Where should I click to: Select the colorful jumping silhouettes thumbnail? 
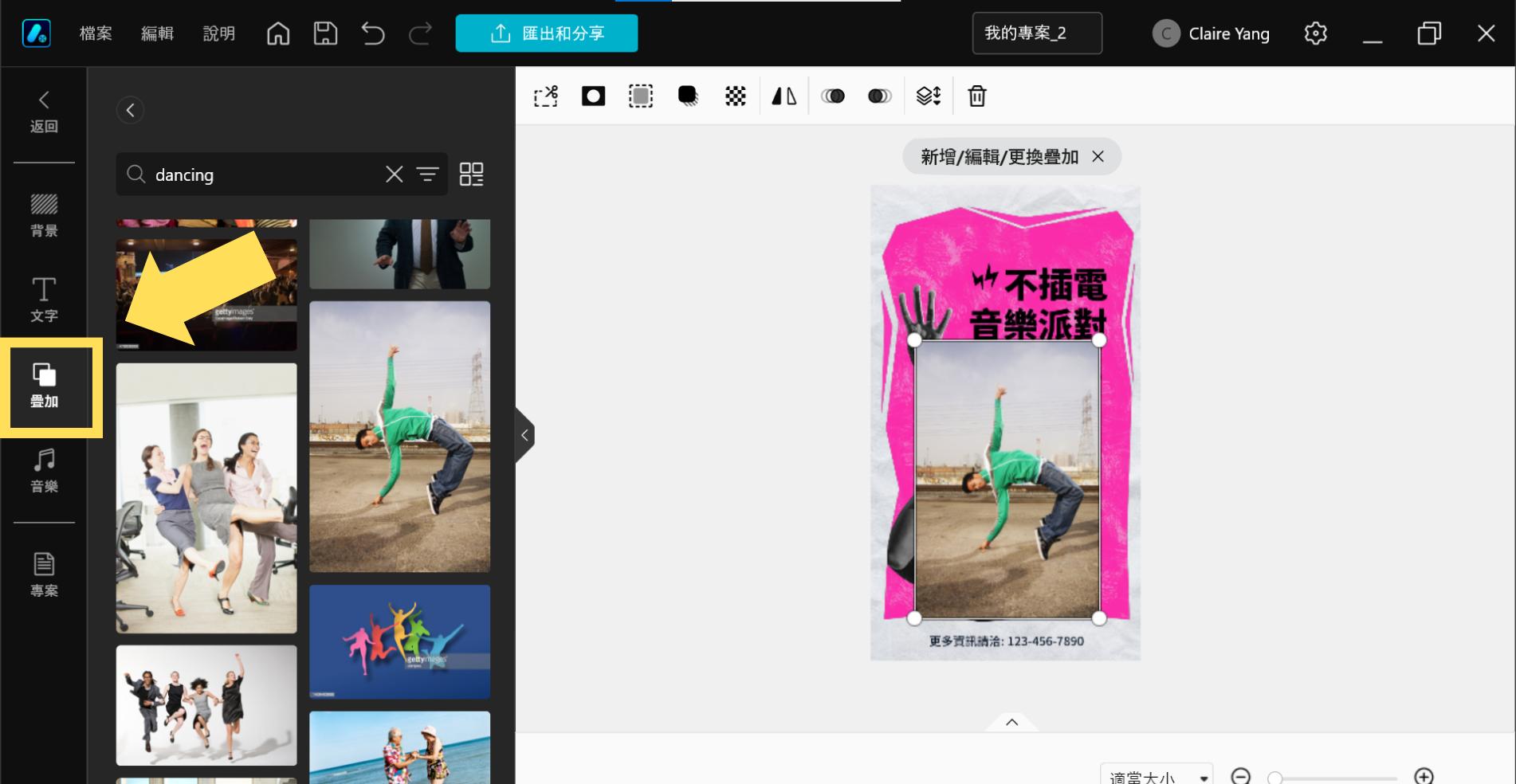click(400, 642)
